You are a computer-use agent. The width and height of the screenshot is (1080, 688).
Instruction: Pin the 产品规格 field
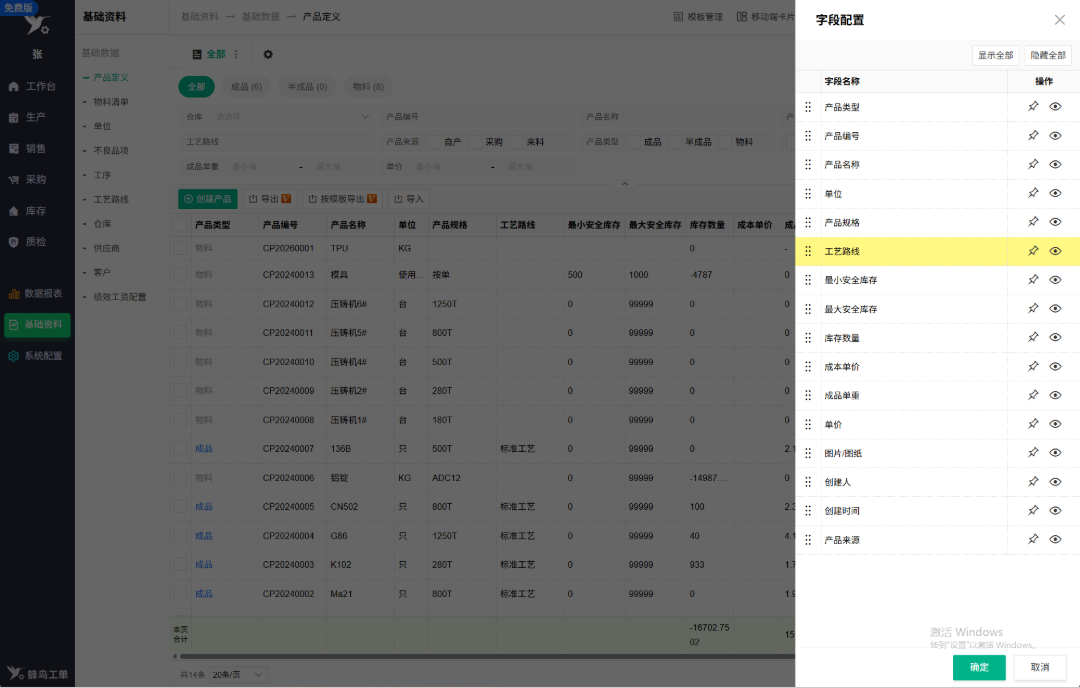coord(1032,222)
